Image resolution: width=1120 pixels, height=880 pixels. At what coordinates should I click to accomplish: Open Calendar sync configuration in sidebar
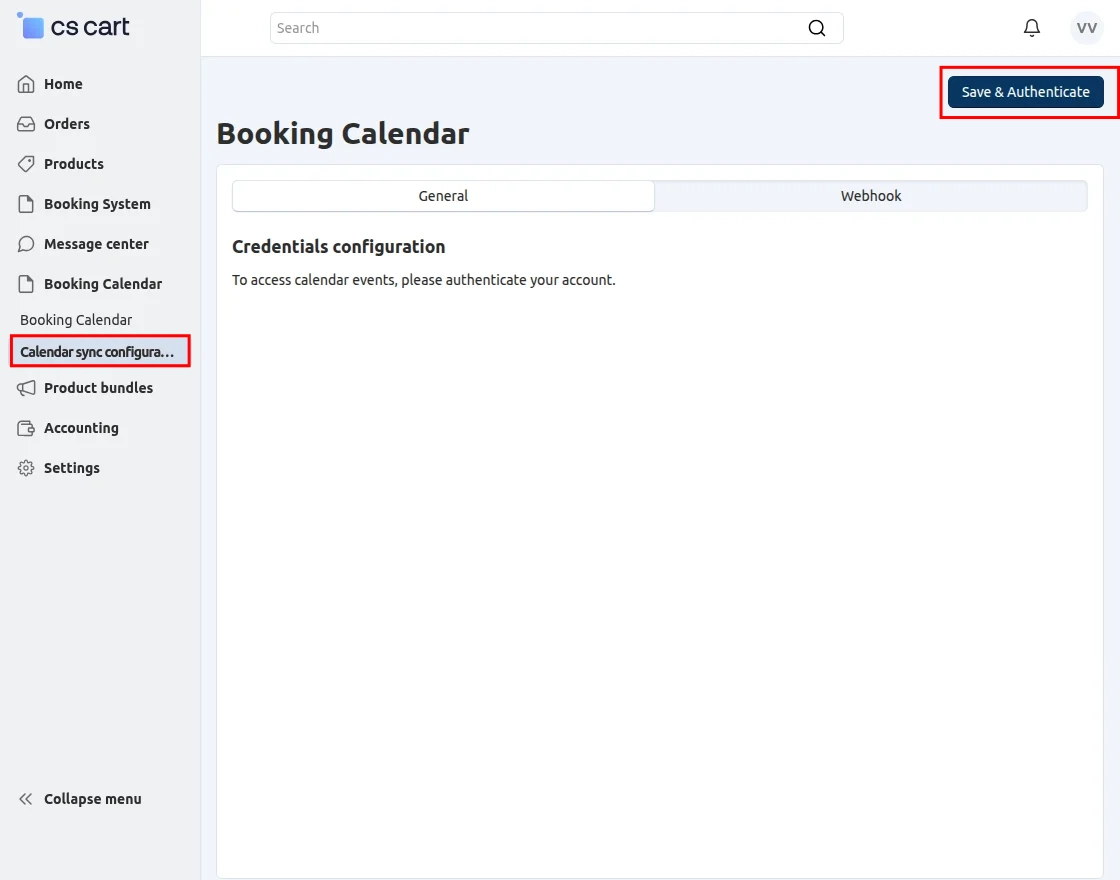[95, 350]
